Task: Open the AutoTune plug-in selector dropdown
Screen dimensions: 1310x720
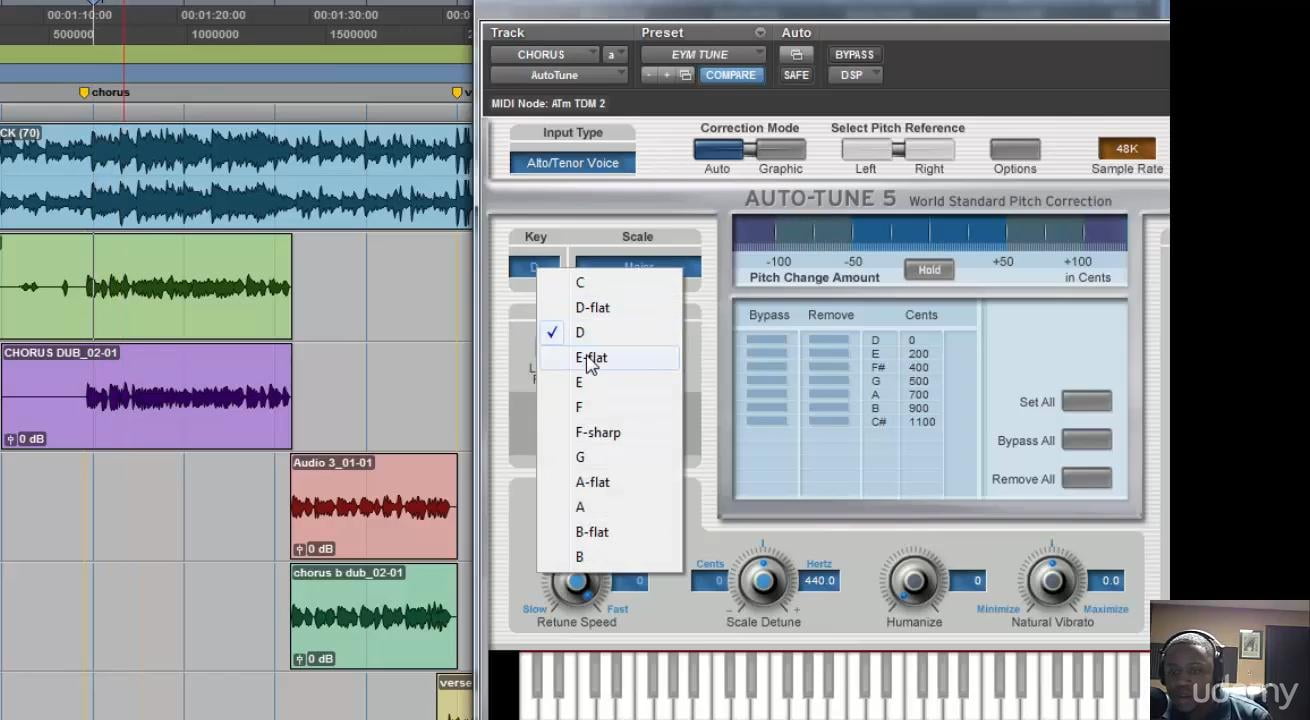Action: [559, 75]
